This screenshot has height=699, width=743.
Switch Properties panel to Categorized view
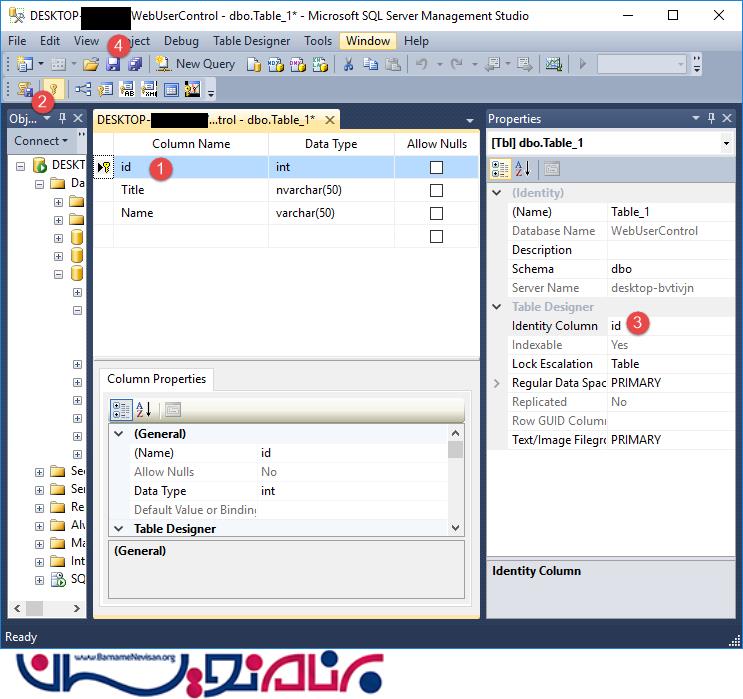tap(500, 168)
